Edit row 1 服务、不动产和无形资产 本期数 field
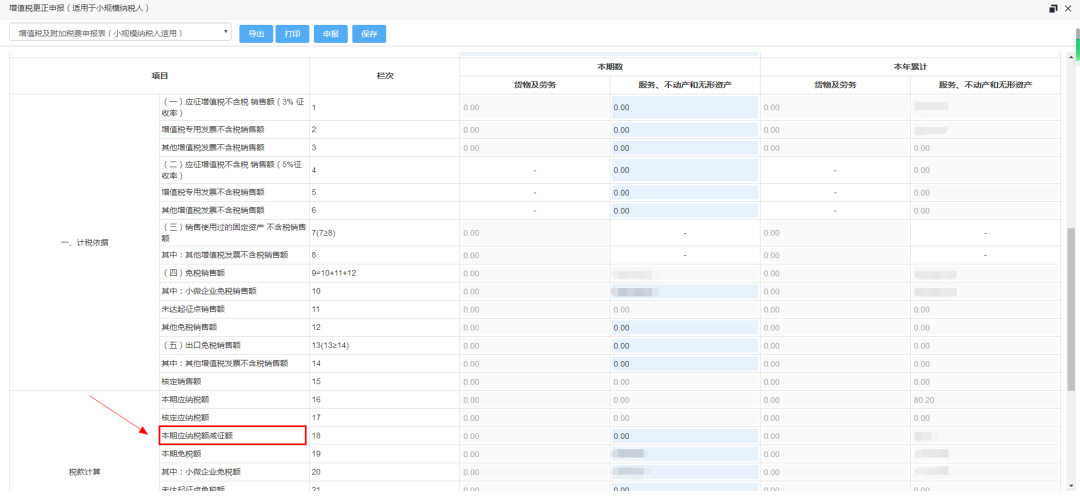The width and height of the screenshot is (1080, 496). (685, 107)
